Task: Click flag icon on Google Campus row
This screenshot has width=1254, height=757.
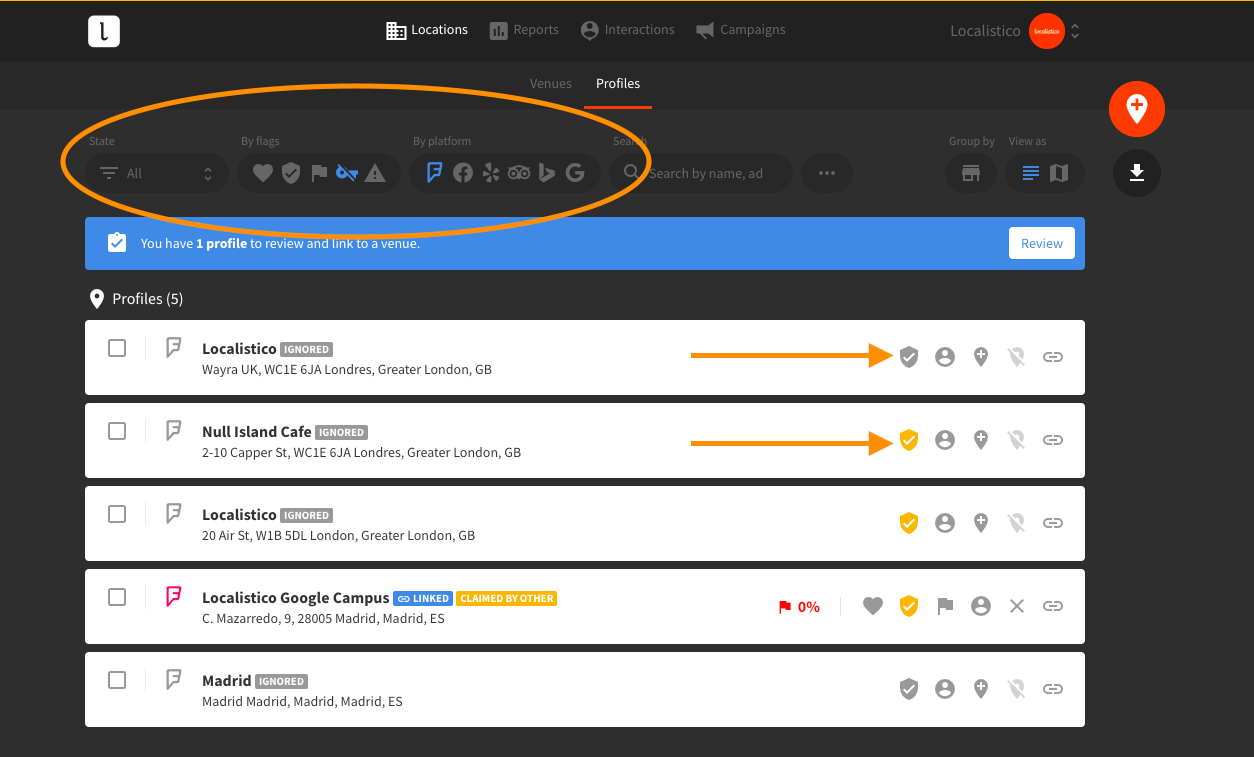Action: point(945,606)
